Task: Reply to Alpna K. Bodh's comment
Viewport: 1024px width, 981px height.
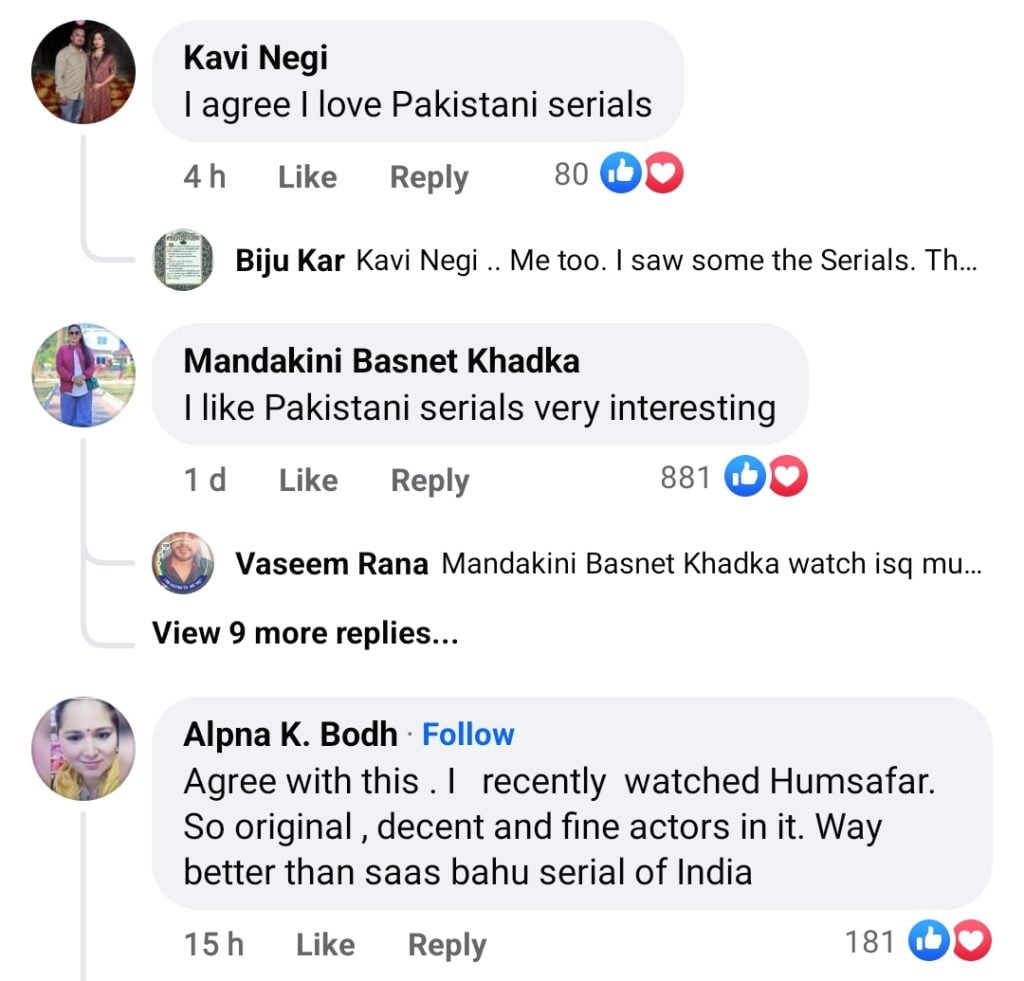Action: point(447,944)
